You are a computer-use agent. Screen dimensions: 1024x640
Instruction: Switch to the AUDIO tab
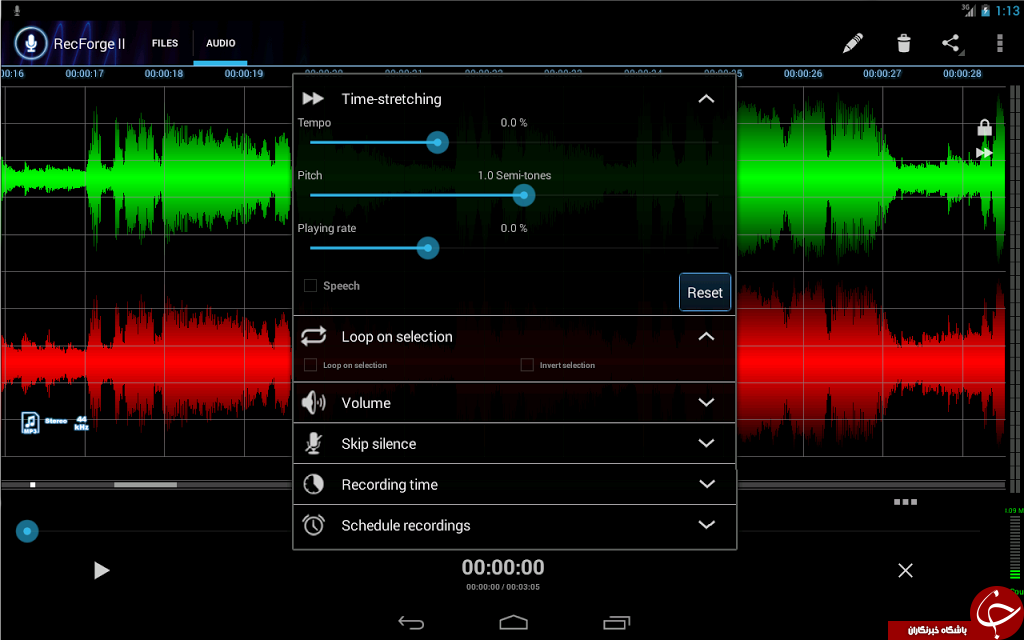click(x=221, y=43)
